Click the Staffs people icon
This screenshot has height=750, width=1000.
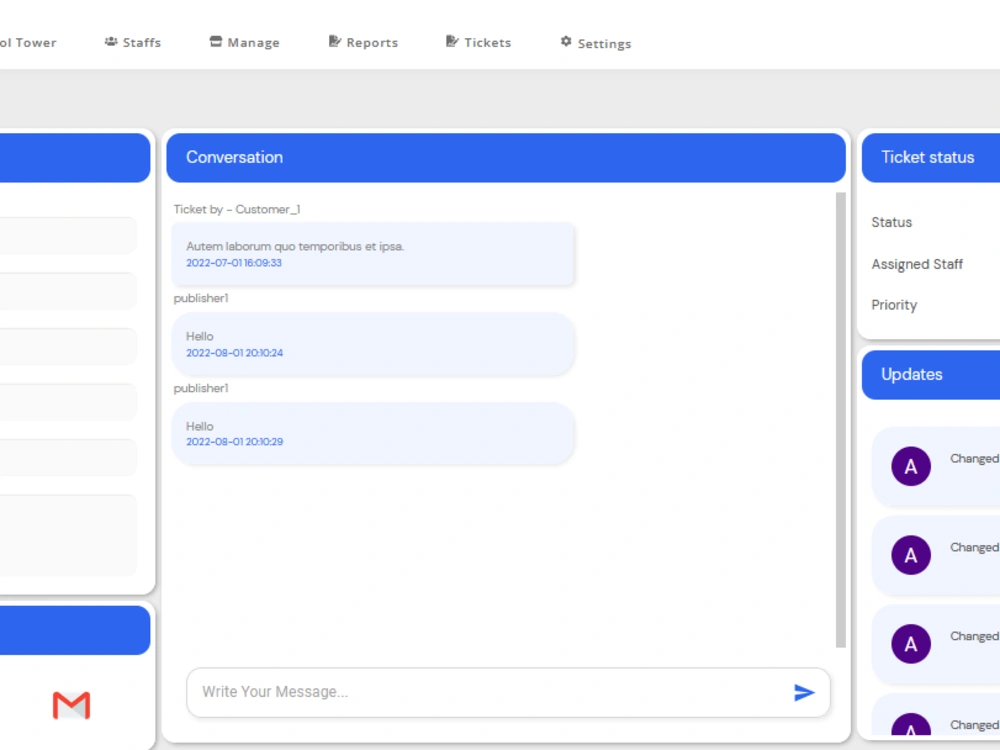111,41
